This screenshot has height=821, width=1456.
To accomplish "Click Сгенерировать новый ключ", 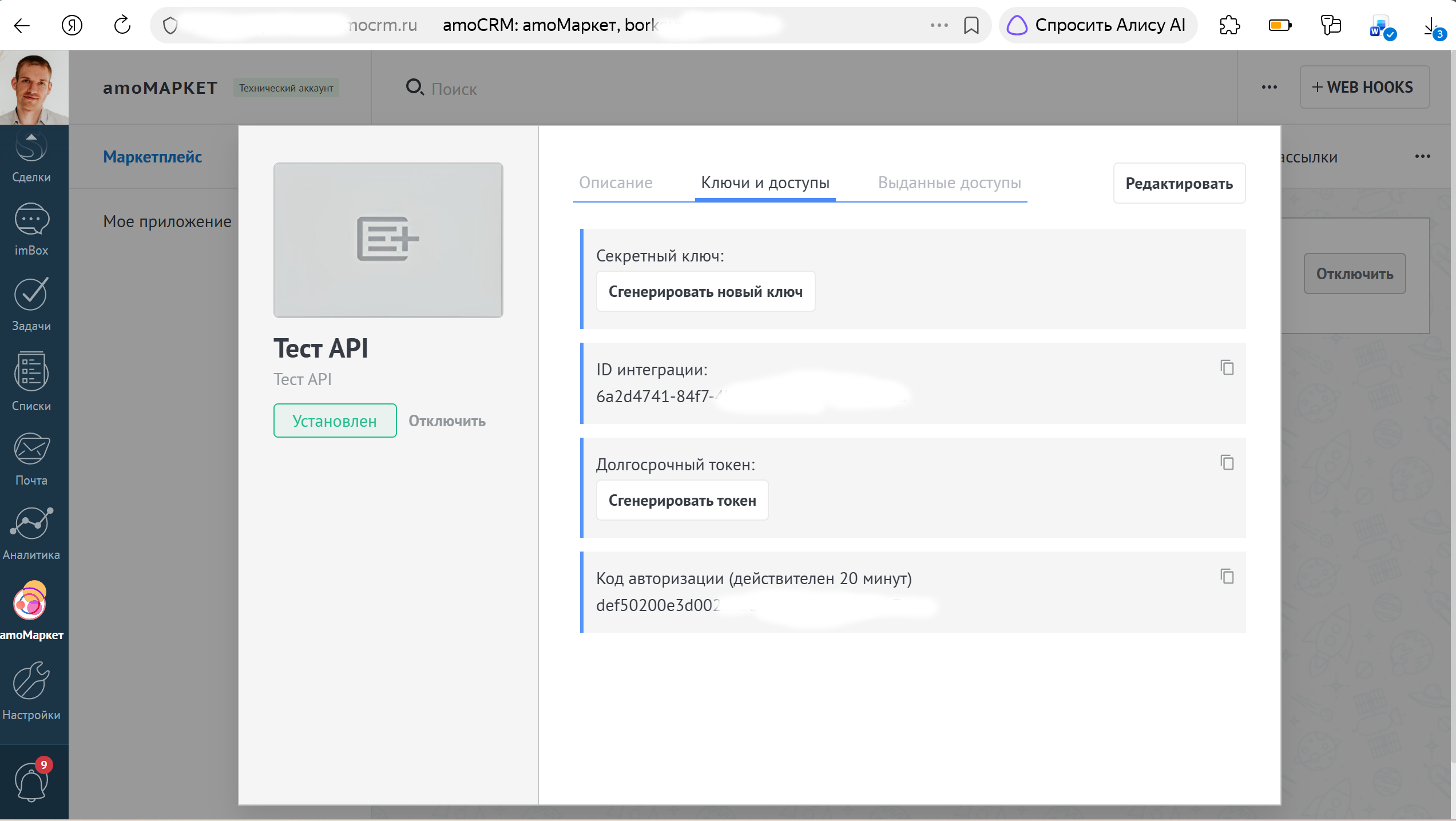I will click(x=705, y=291).
